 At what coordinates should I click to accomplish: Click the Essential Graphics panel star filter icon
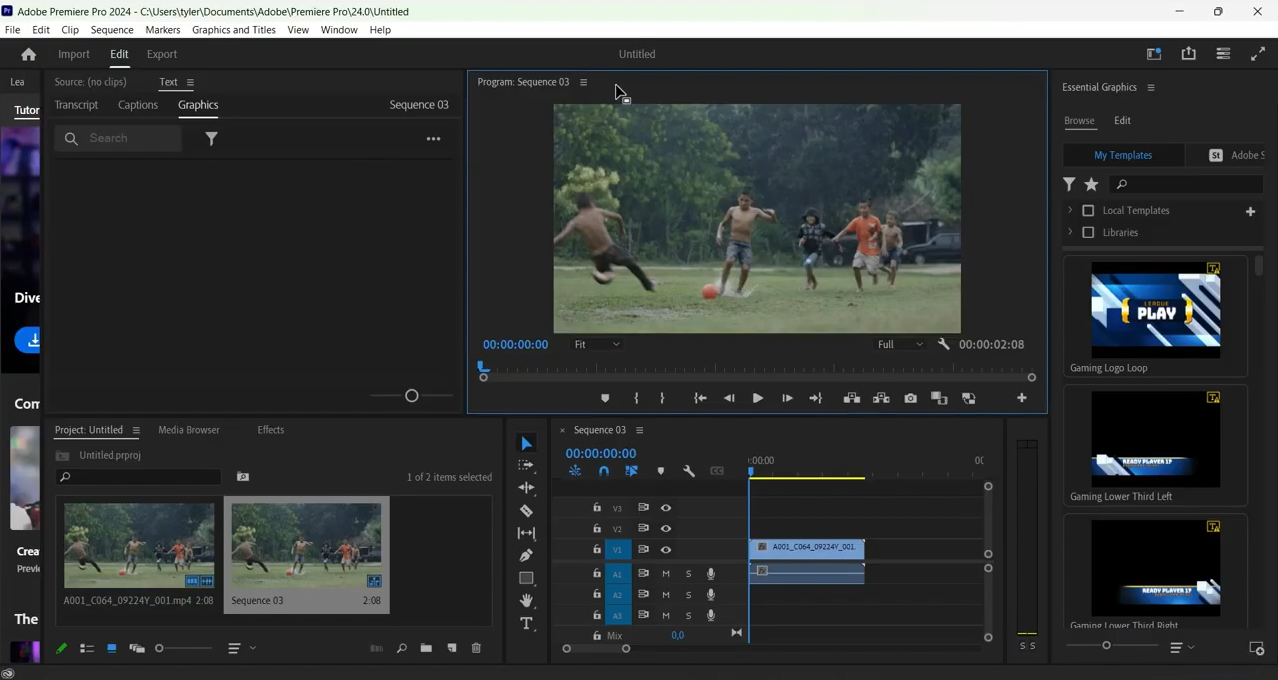(x=1091, y=184)
